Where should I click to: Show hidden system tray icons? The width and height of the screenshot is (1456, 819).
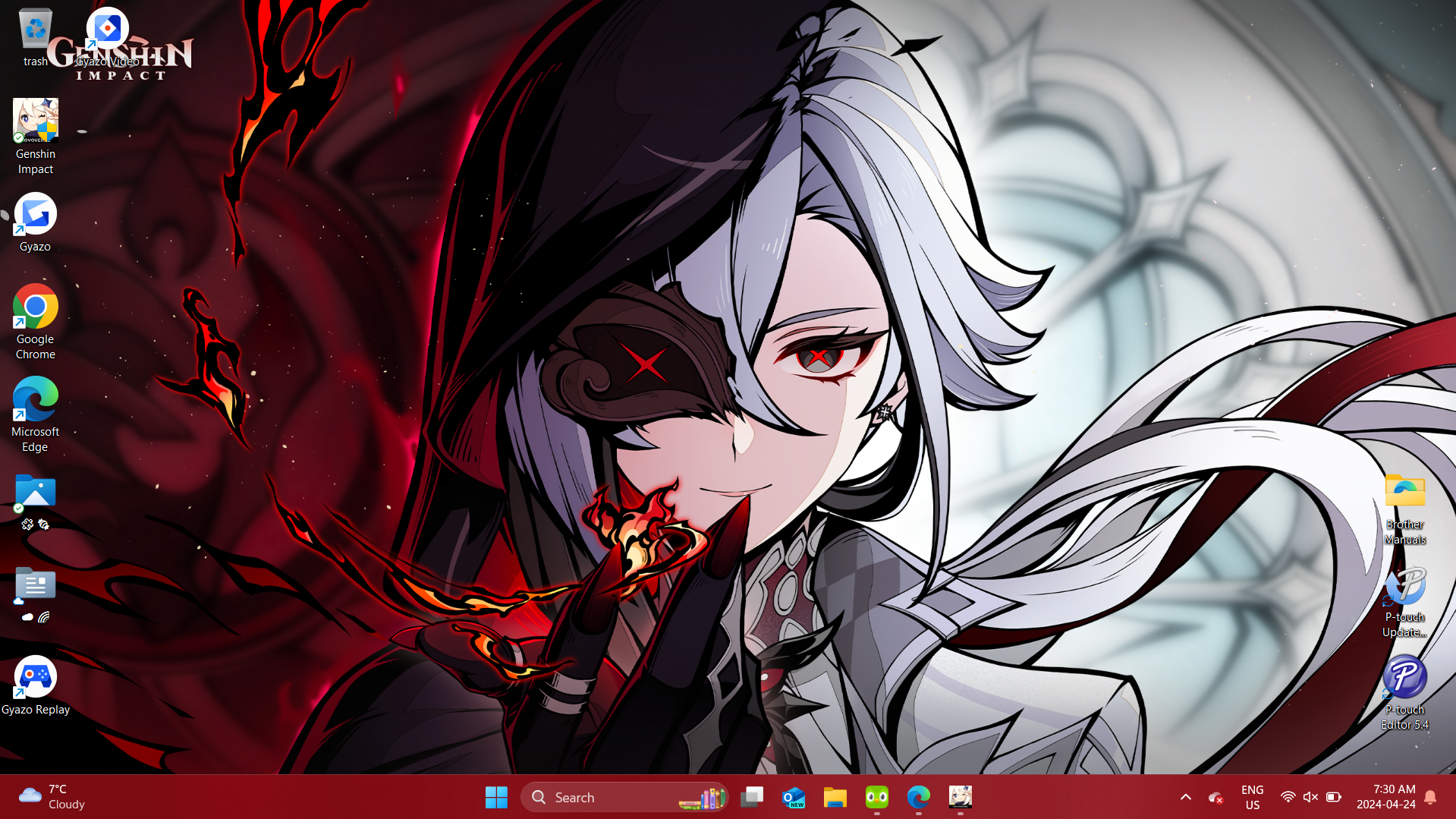pos(1186,797)
